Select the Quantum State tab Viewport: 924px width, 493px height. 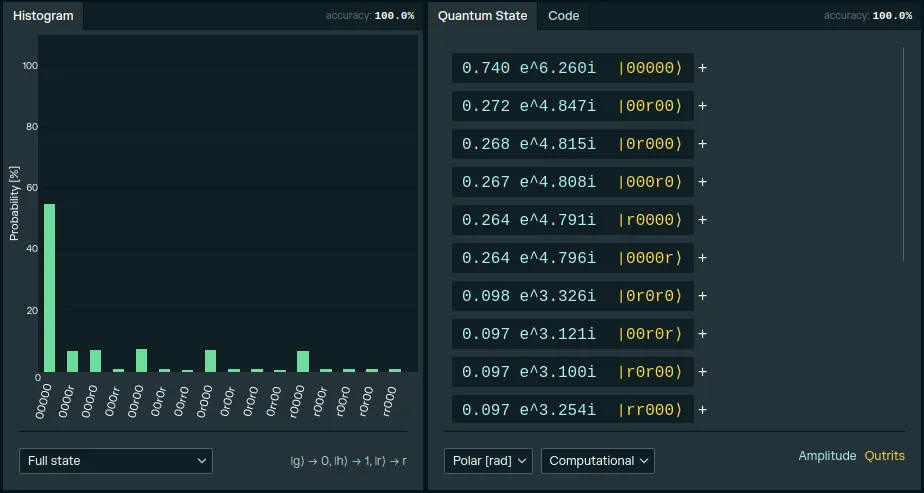coord(482,16)
